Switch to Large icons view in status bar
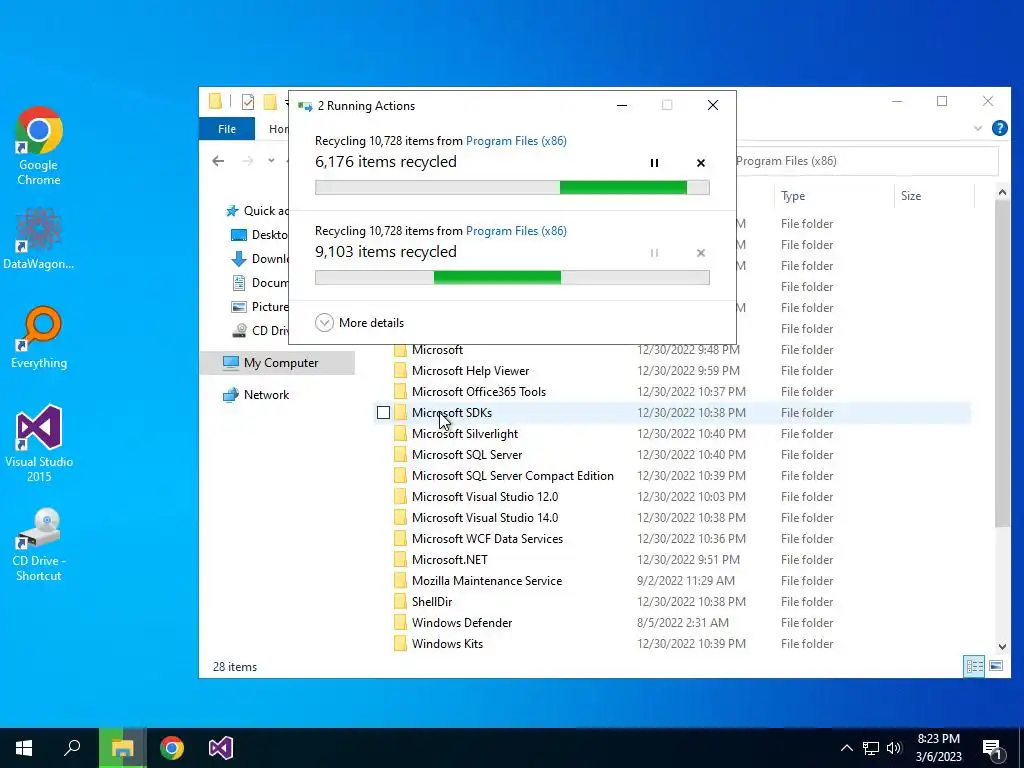The height and width of the screenshot is (768, 1024). click(996, 665)
